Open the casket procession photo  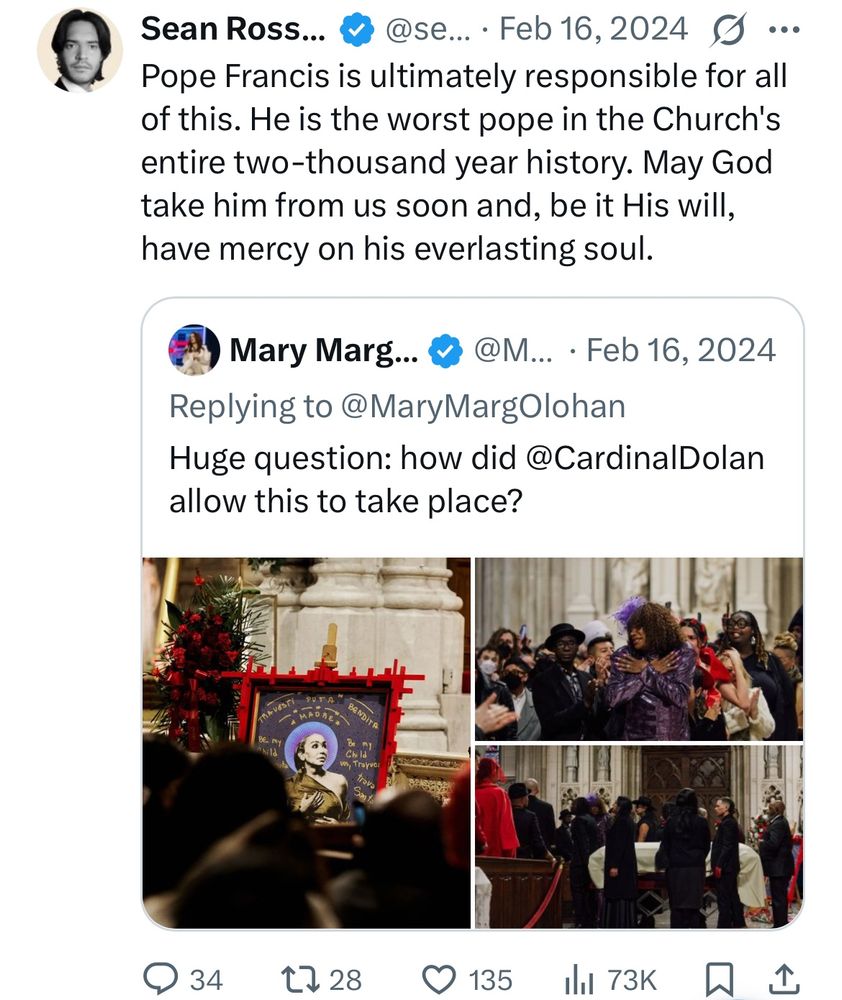[638, 836]
